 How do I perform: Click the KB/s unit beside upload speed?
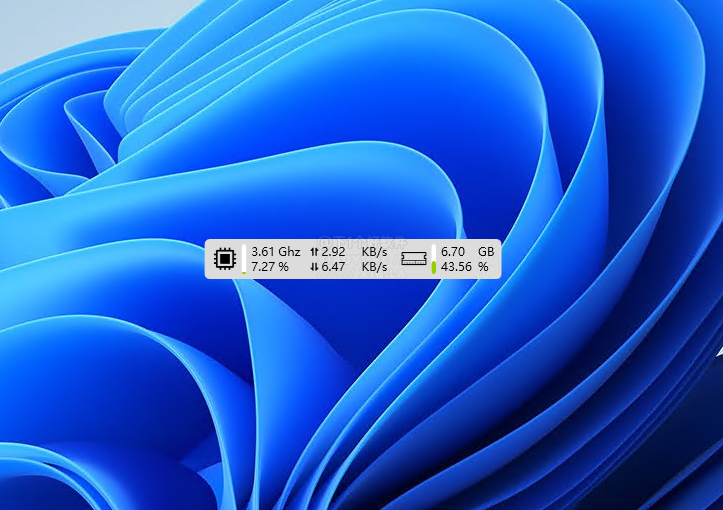[x=374, y=252]
